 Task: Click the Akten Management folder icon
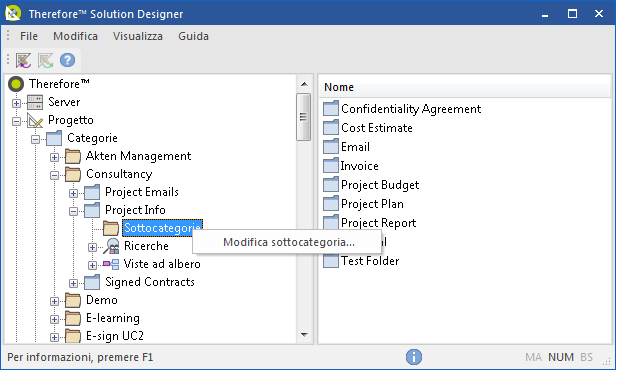tap(73, 156)
